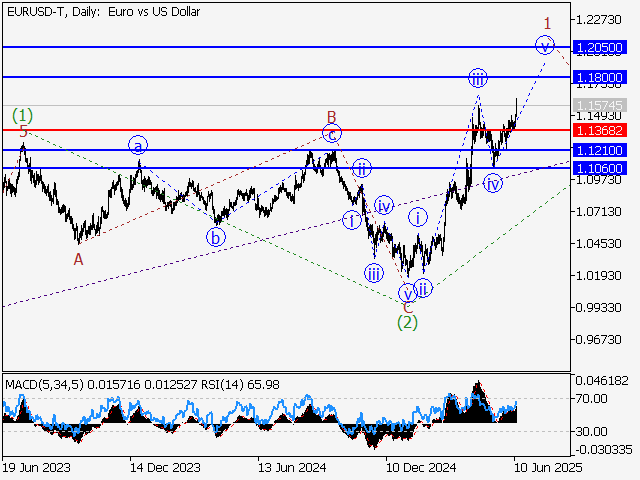Image resolution: width=640 pixels, height=480 pixels.
Task: Click the EURUSD-T Daily chart title
Action: click(x=102, y=12)
